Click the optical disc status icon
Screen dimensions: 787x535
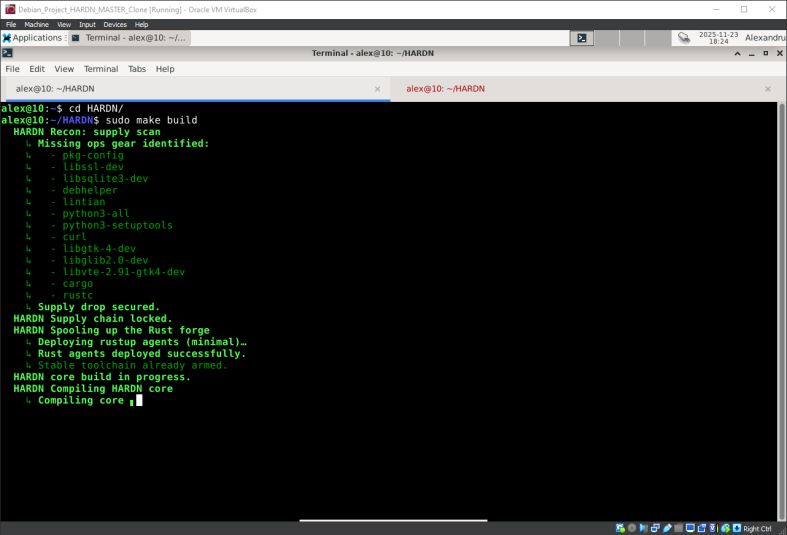tap(632, 528)
